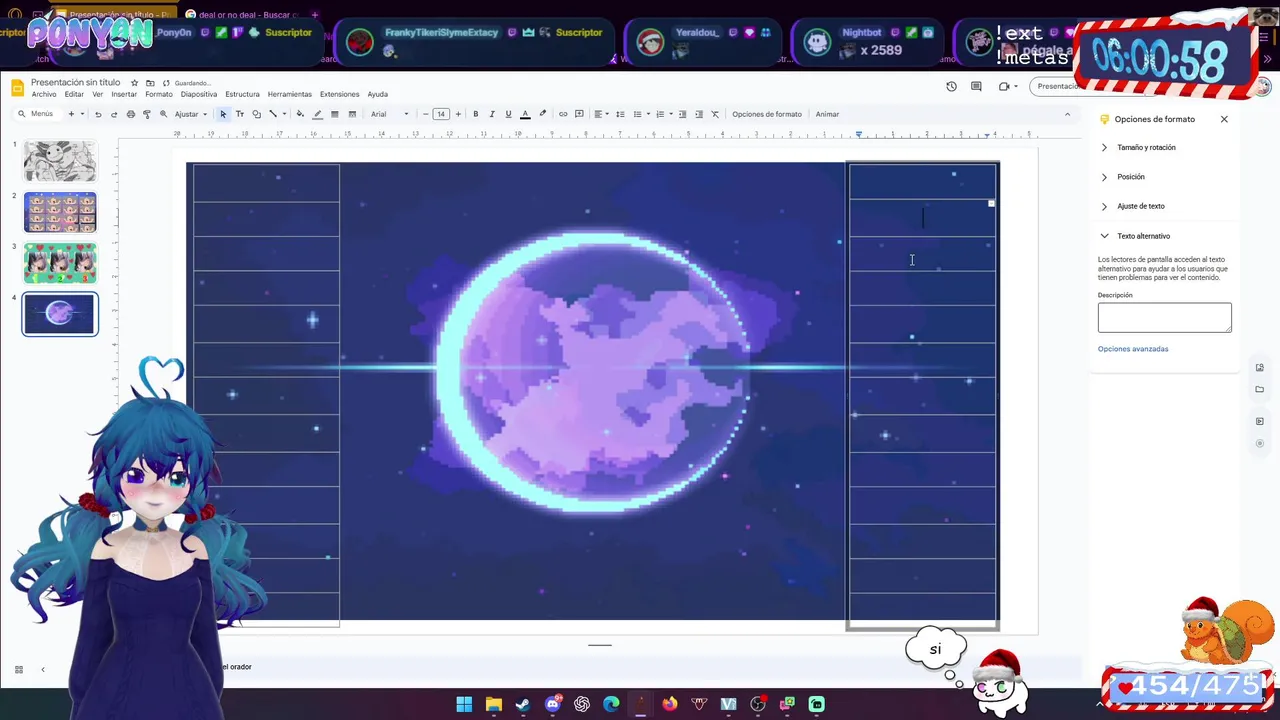Open version history clock icon
This screenshot has width=1280, height=720.
click(x=952, y=86)
